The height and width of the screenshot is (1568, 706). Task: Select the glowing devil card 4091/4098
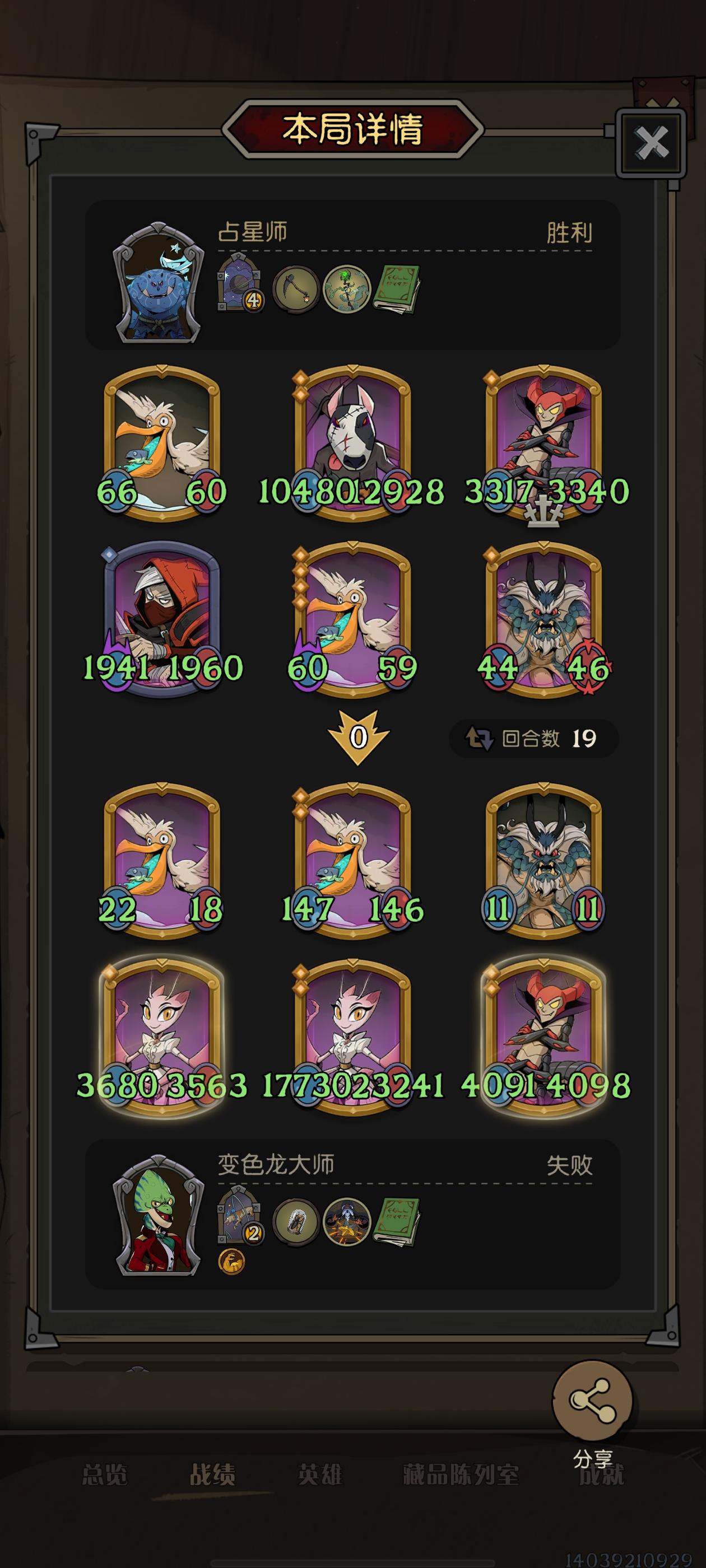544,1038
